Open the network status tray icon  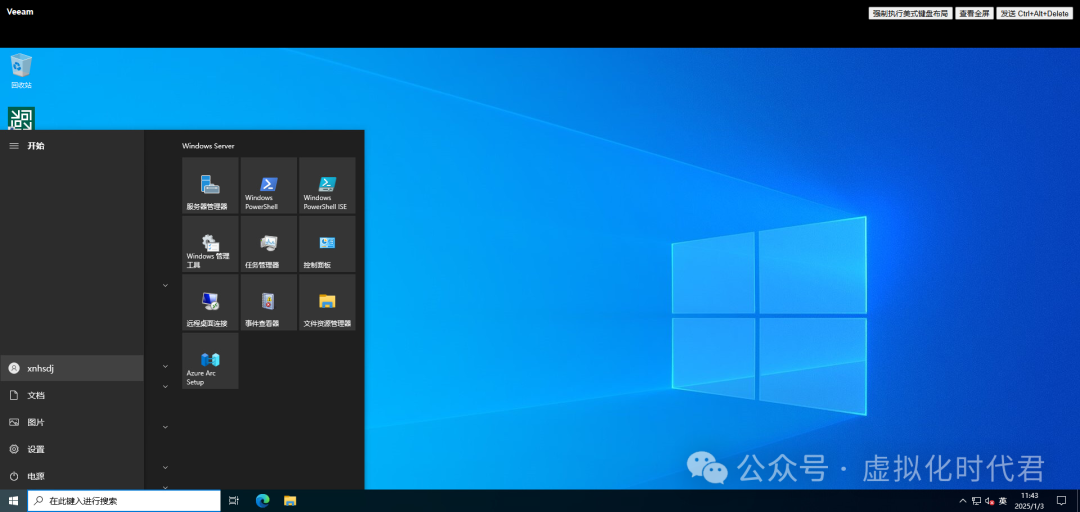976,501
